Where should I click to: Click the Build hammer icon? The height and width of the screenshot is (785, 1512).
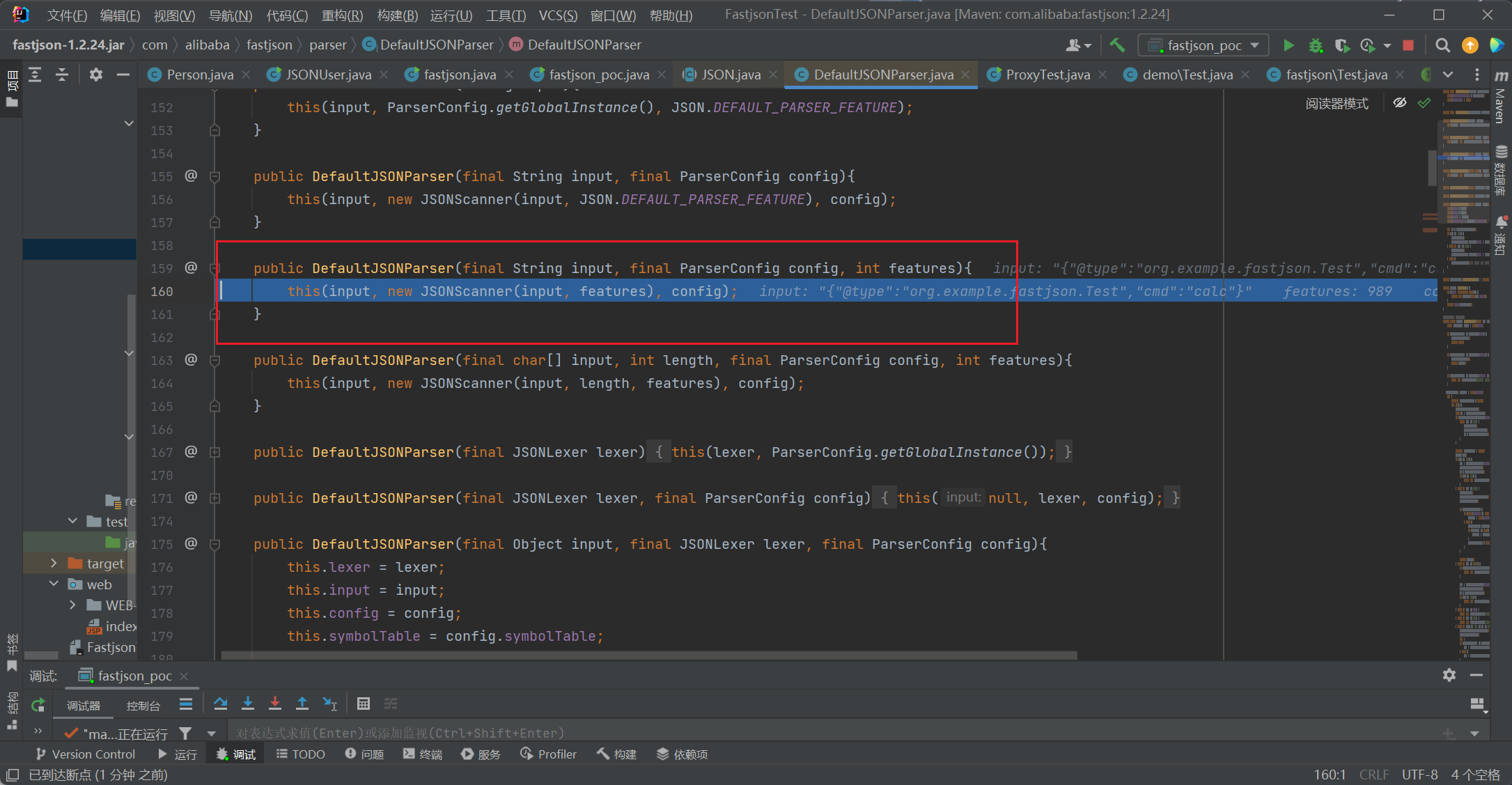(x=1117, y=45)
